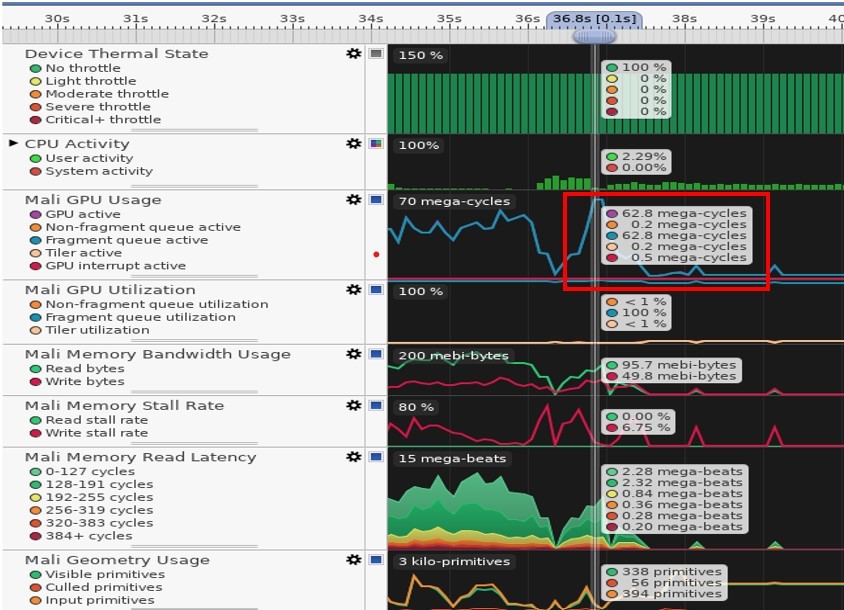Expand the CPU Activity chart row
The height and width of the screenshot is (610, 844).
tap(13, 143)
